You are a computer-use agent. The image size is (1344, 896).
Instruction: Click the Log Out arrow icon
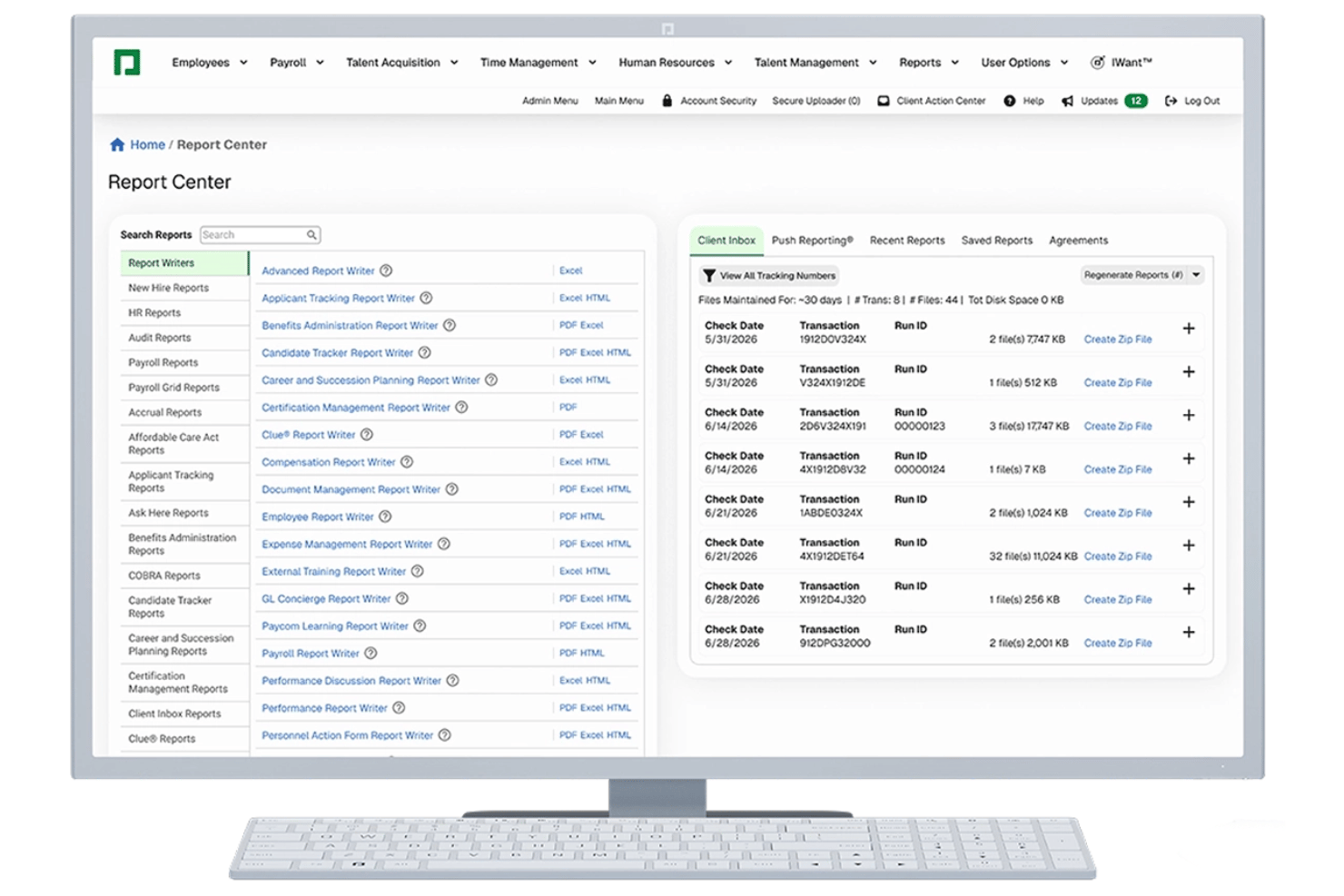pos(1171,101)
